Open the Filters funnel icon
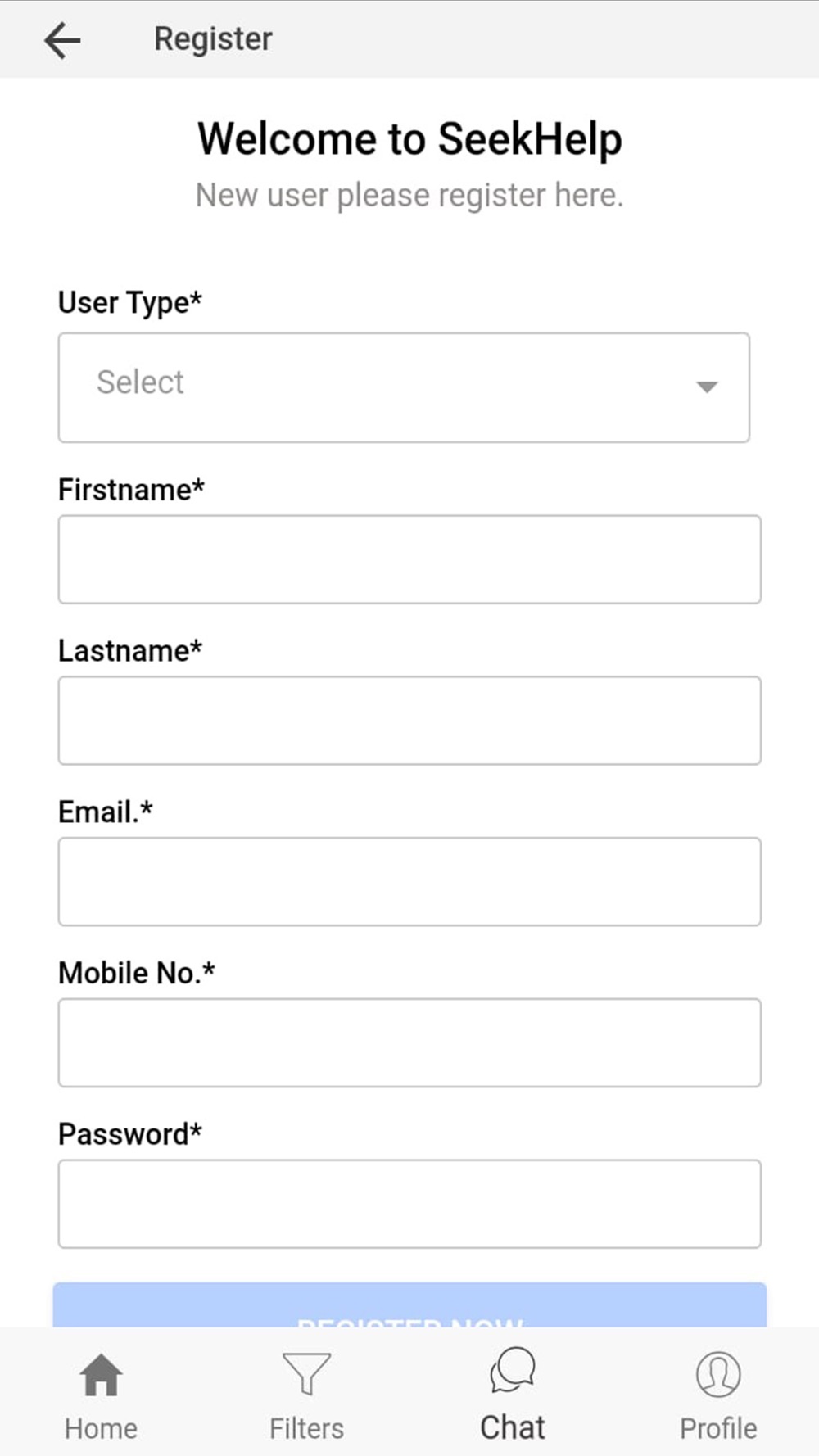The width and height of the screenshot is (819, 1456). 306,1373
